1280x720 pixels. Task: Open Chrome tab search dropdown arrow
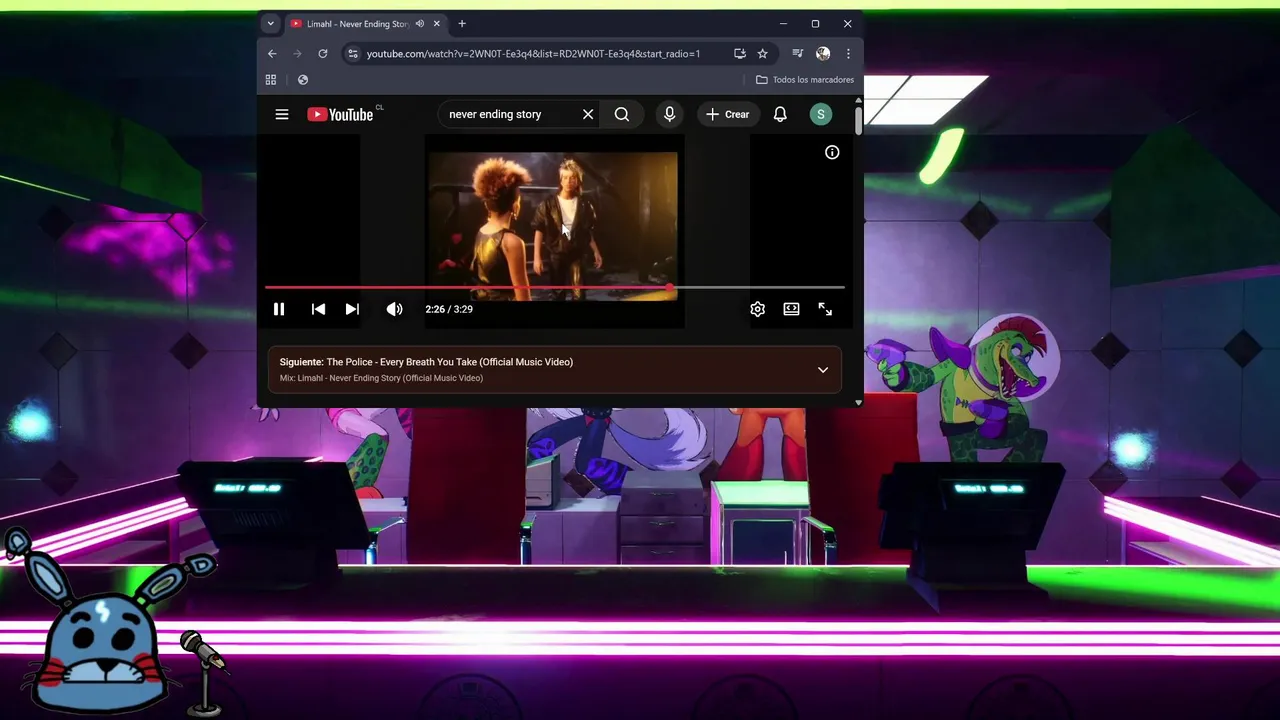click(270, 24)
